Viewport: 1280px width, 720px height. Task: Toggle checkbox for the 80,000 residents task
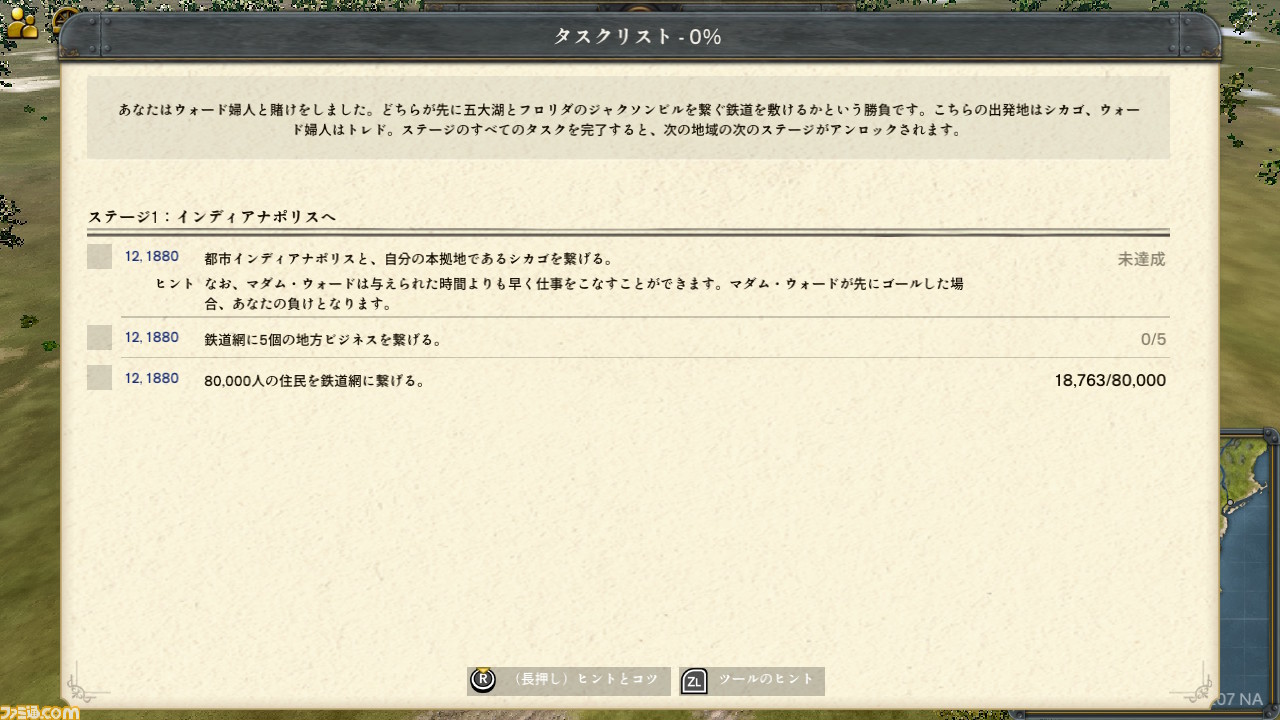(99, 377)
